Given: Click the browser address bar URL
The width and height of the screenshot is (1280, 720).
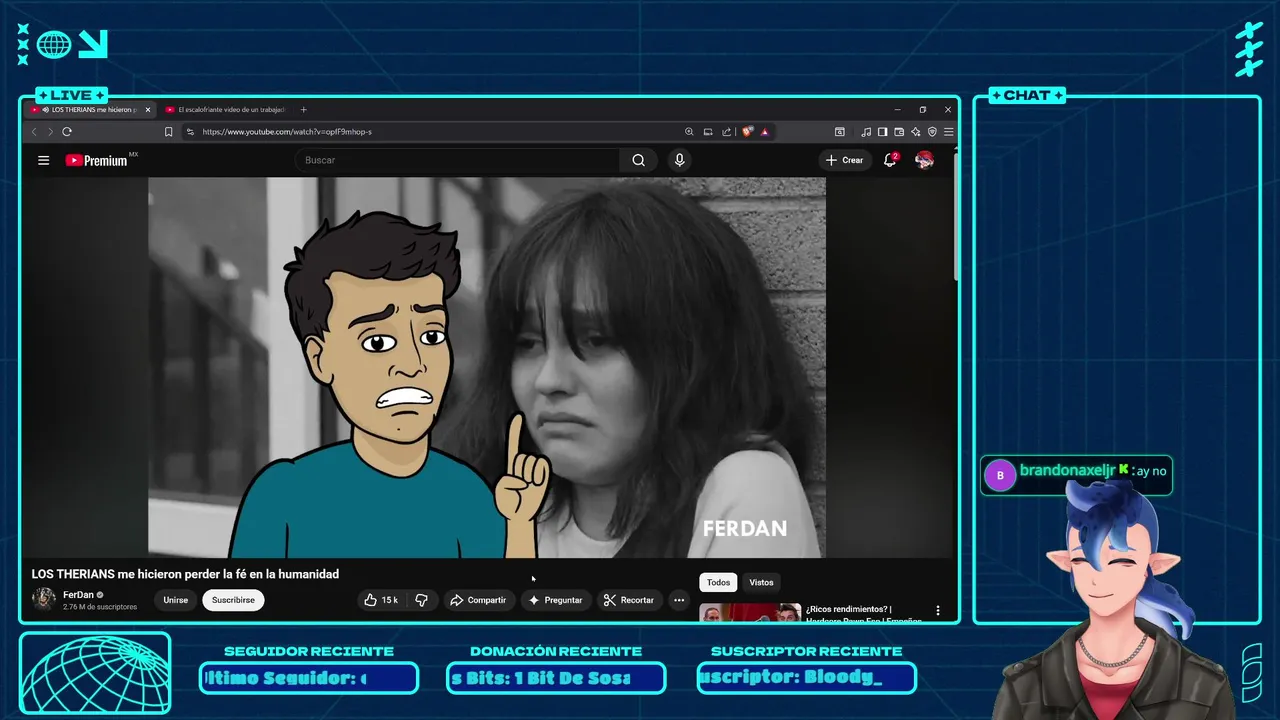Looking at the screenshot, I should (287, 131).
